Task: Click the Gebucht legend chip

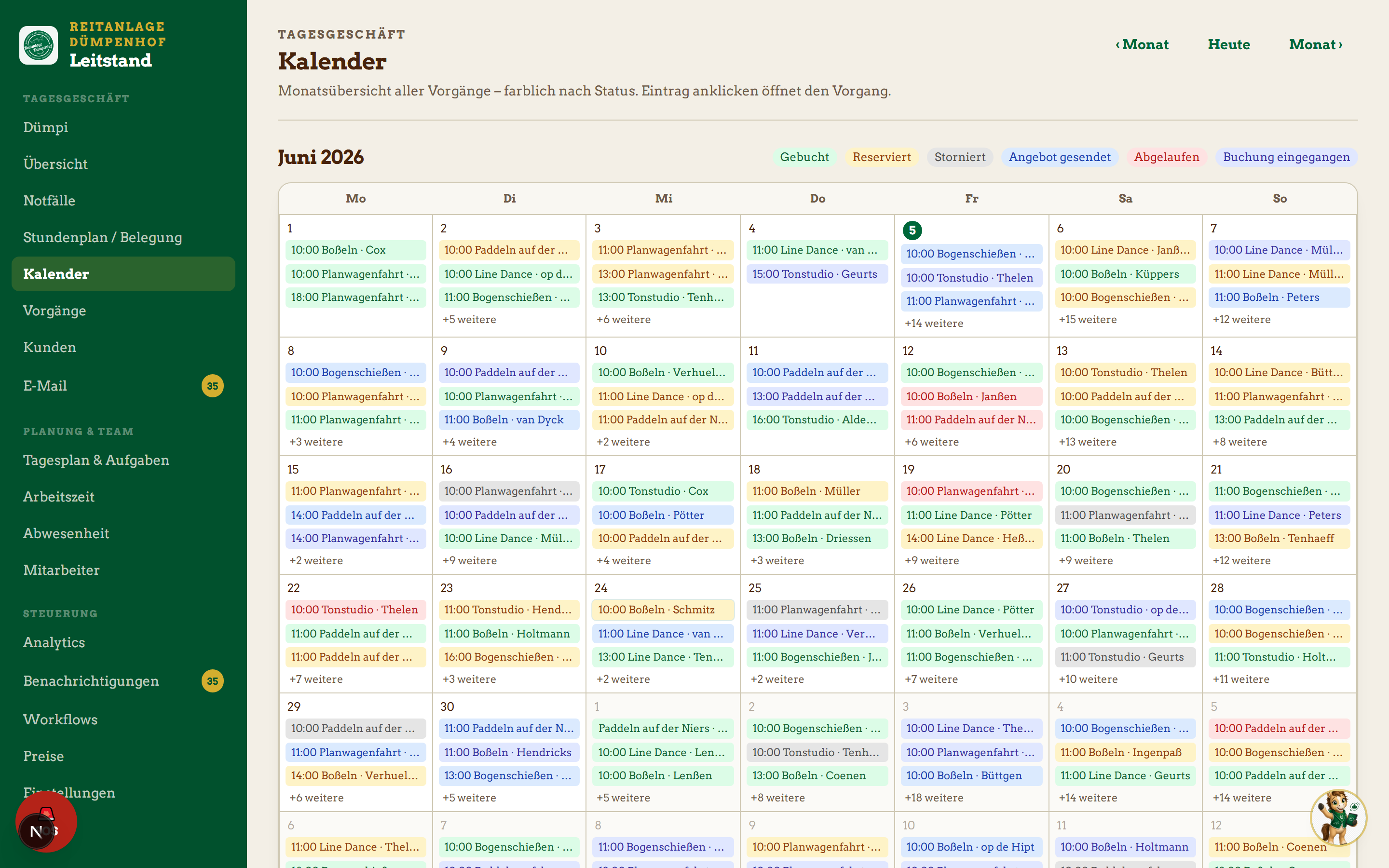Action: point(804,157)
